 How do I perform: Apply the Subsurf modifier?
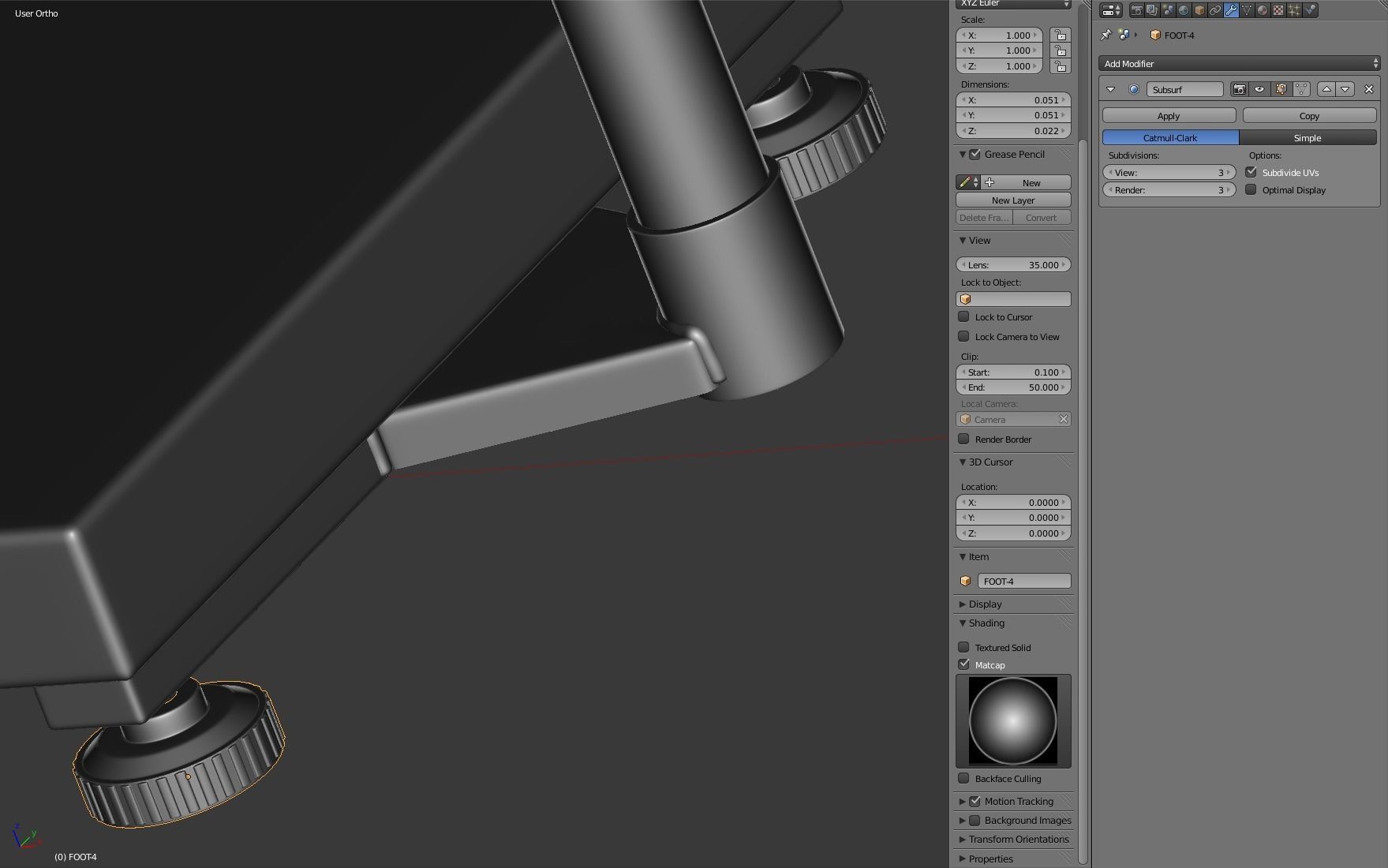pos(1169,115)
